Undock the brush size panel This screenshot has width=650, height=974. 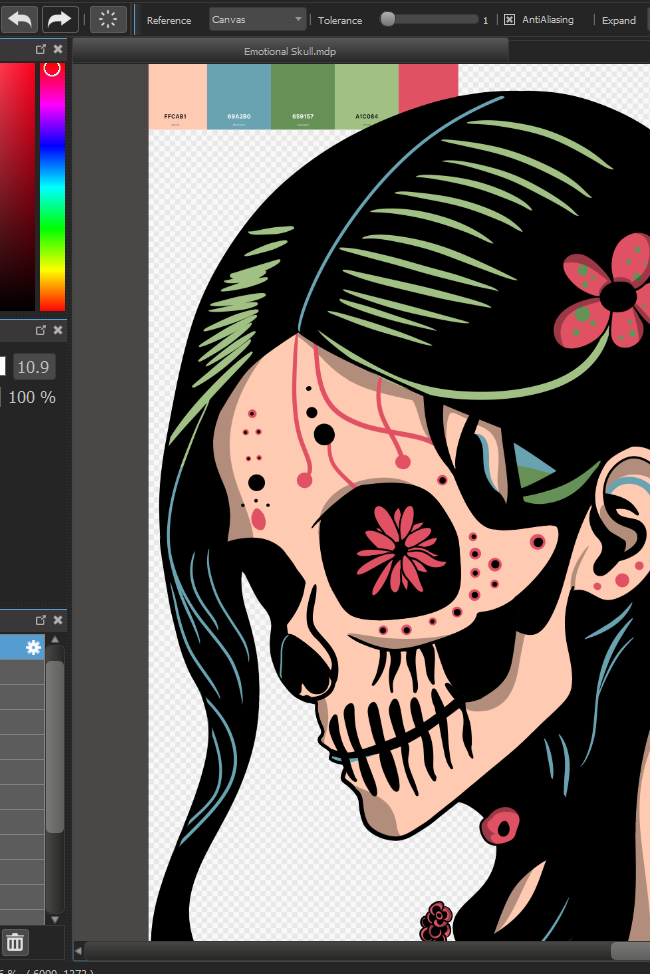click(x=41, y=330)
